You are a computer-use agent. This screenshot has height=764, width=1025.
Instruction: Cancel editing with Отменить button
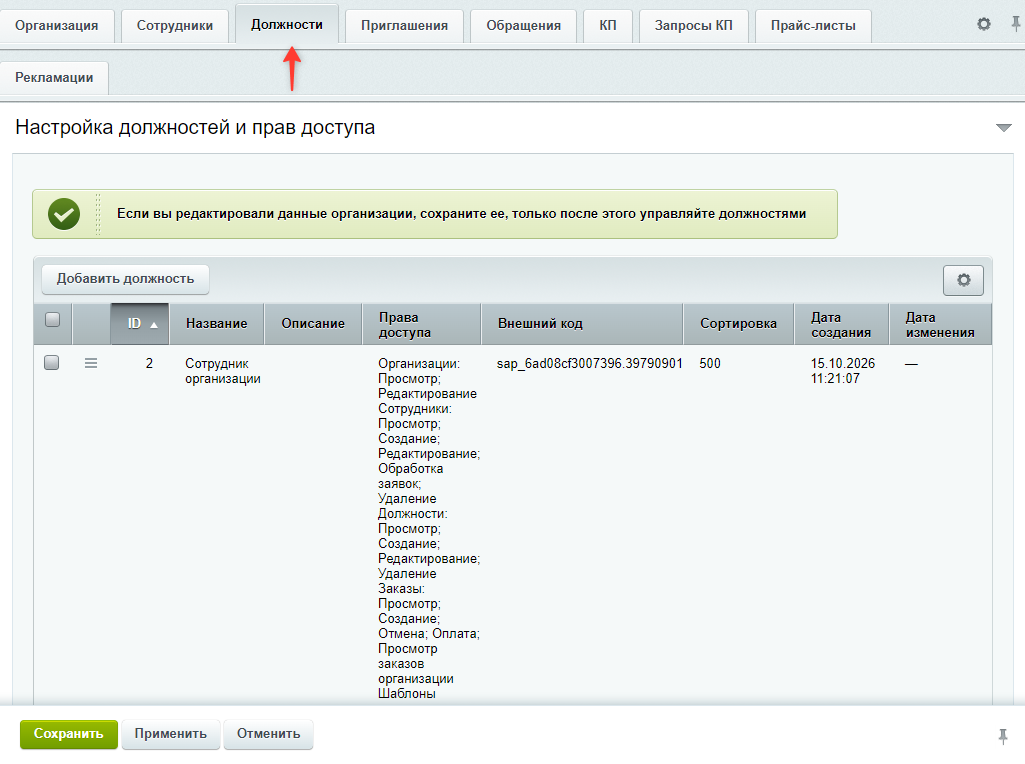tap(269, 734)
